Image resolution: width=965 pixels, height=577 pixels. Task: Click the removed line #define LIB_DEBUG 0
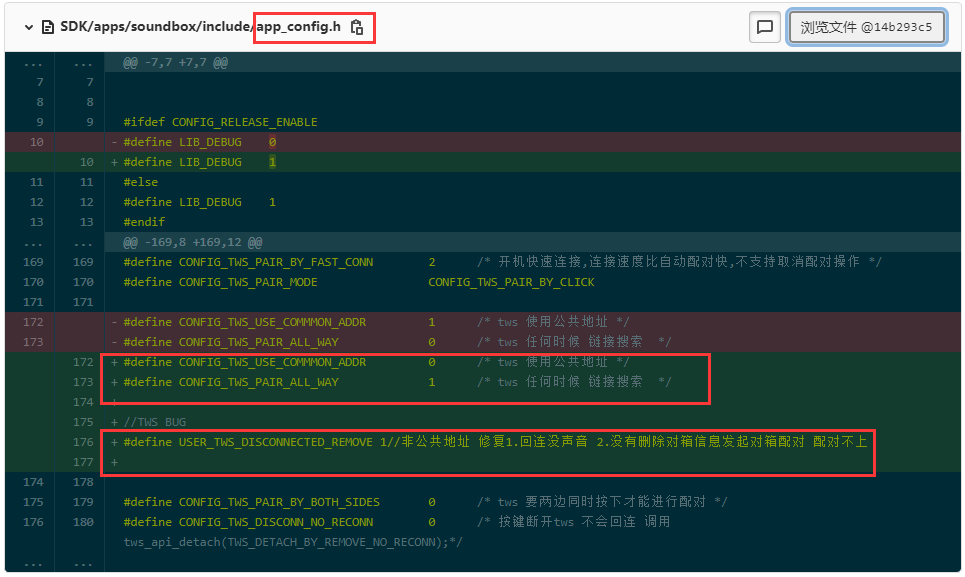pos(199,142)
